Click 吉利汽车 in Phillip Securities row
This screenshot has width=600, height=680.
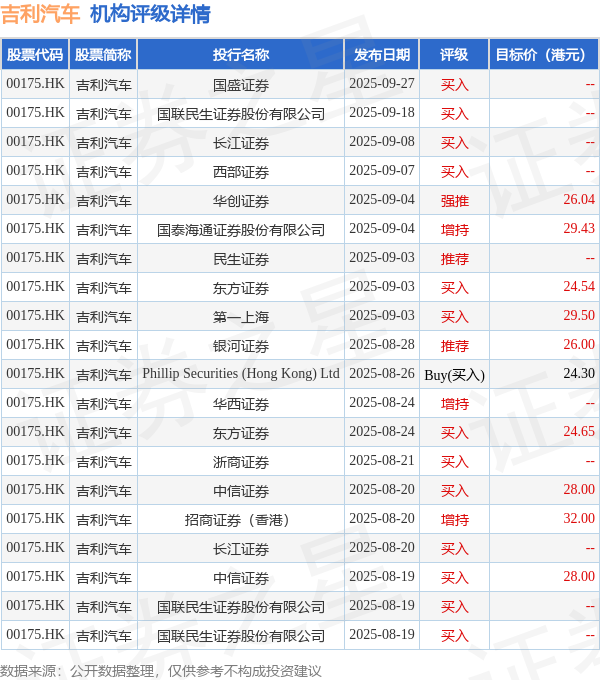(x=104, y=375)
